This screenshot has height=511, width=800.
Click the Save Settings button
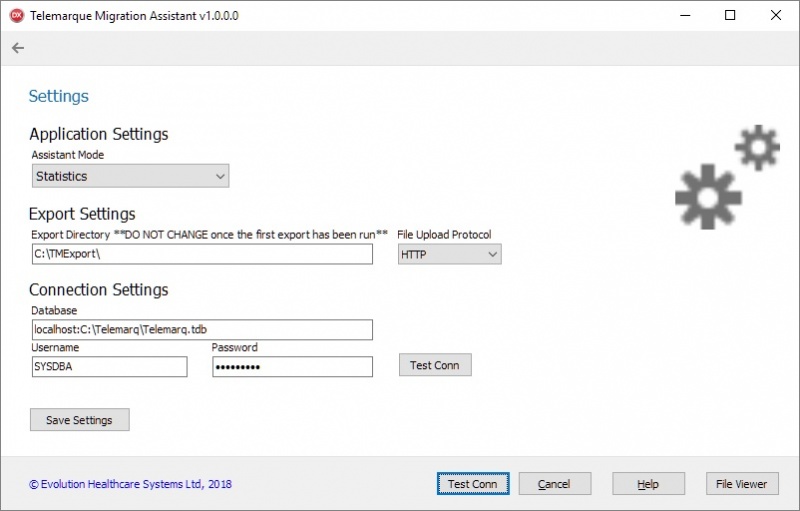click(80, 420)
